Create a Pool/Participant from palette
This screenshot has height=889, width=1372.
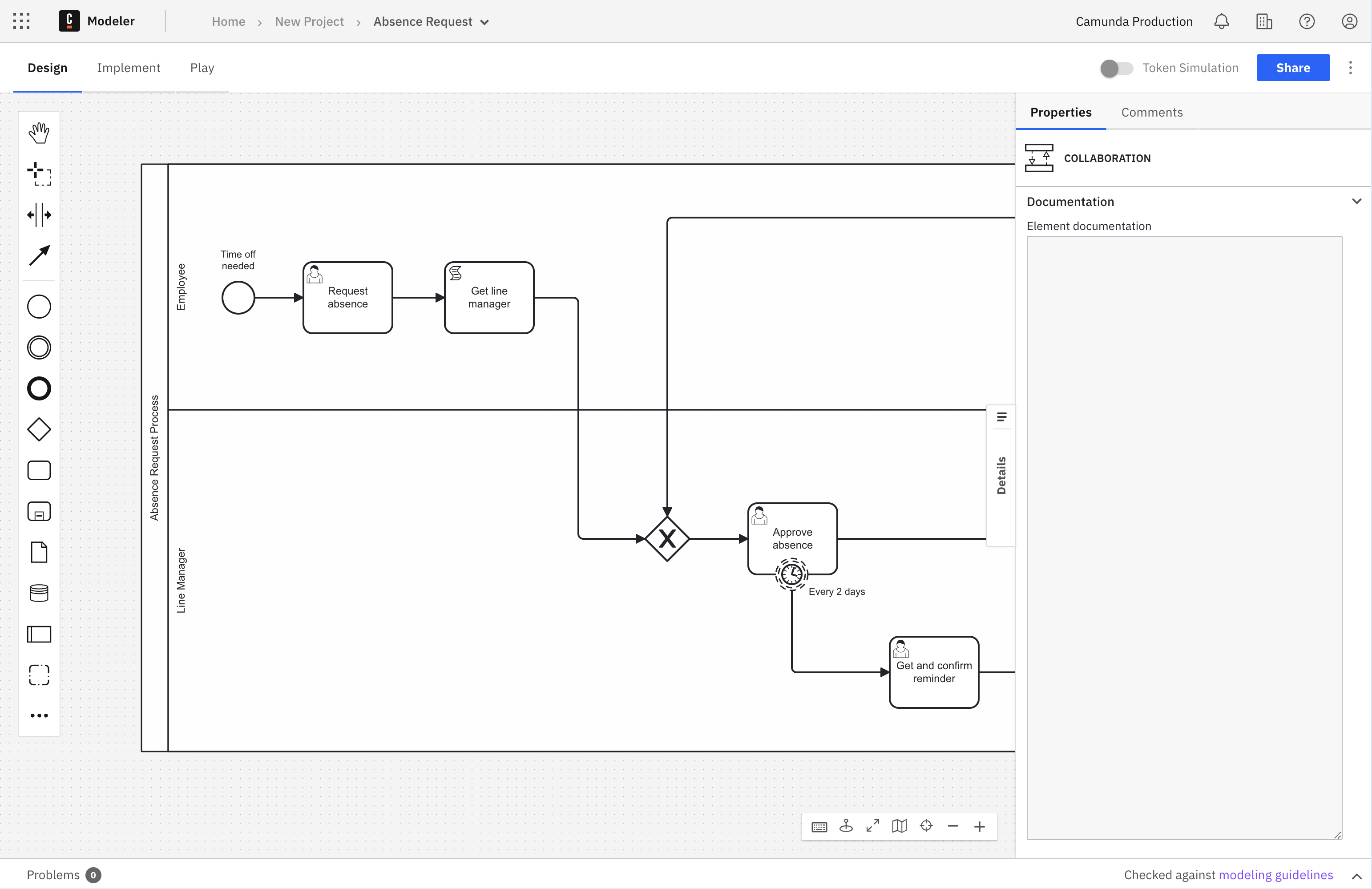39,634
